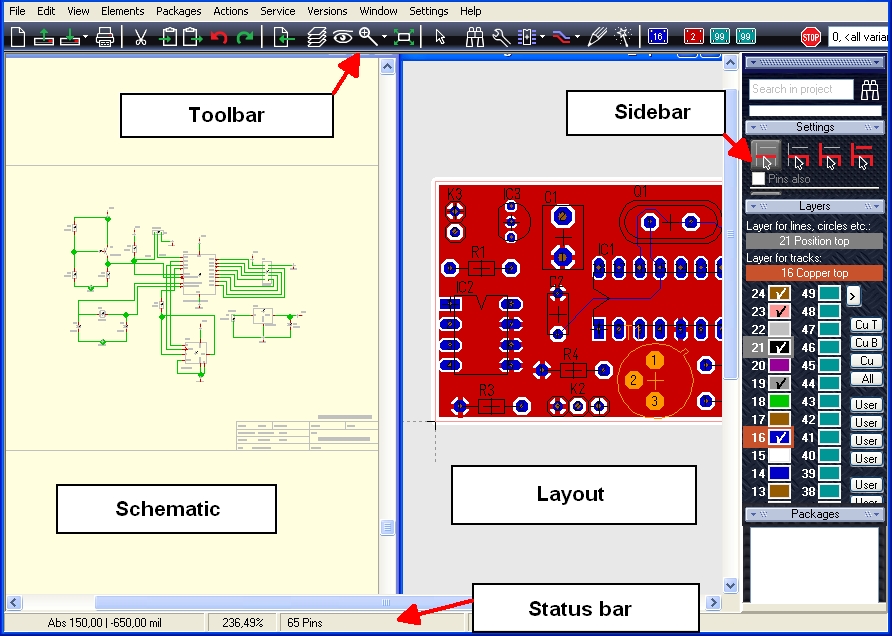This screenshot has width=892, height=636.
Task: Click the New document icon
Action: 18,38
